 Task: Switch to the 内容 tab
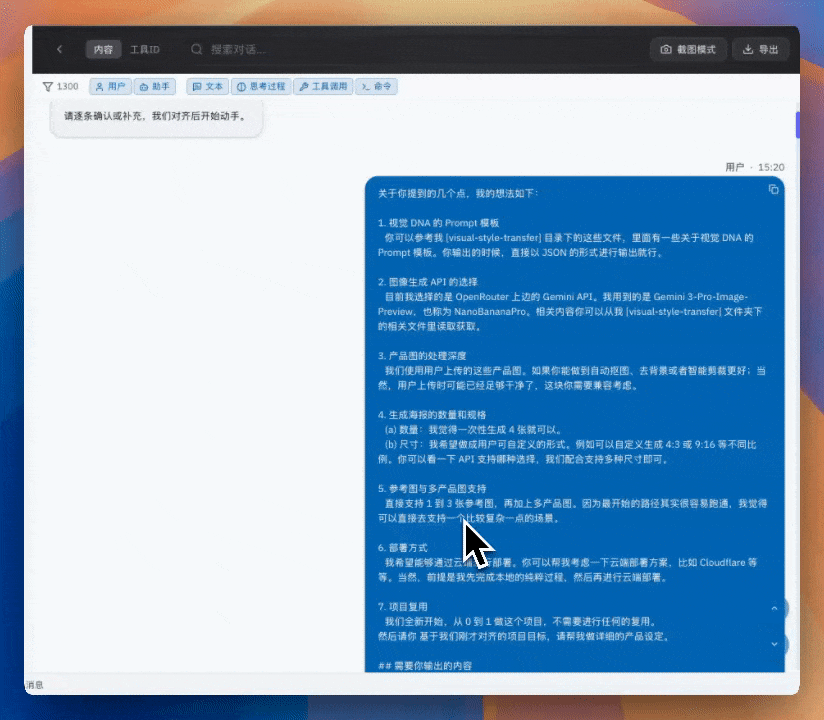point(103,49)
